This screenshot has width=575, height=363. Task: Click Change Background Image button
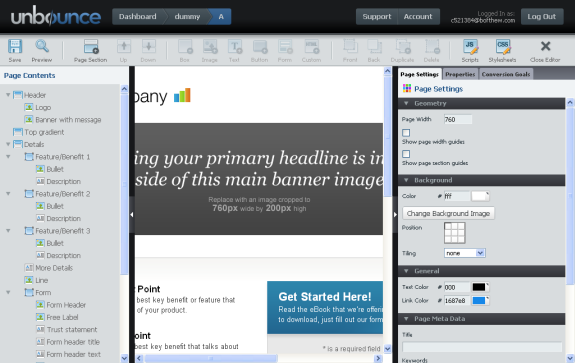pyautogui.click(x=448, y=213)
